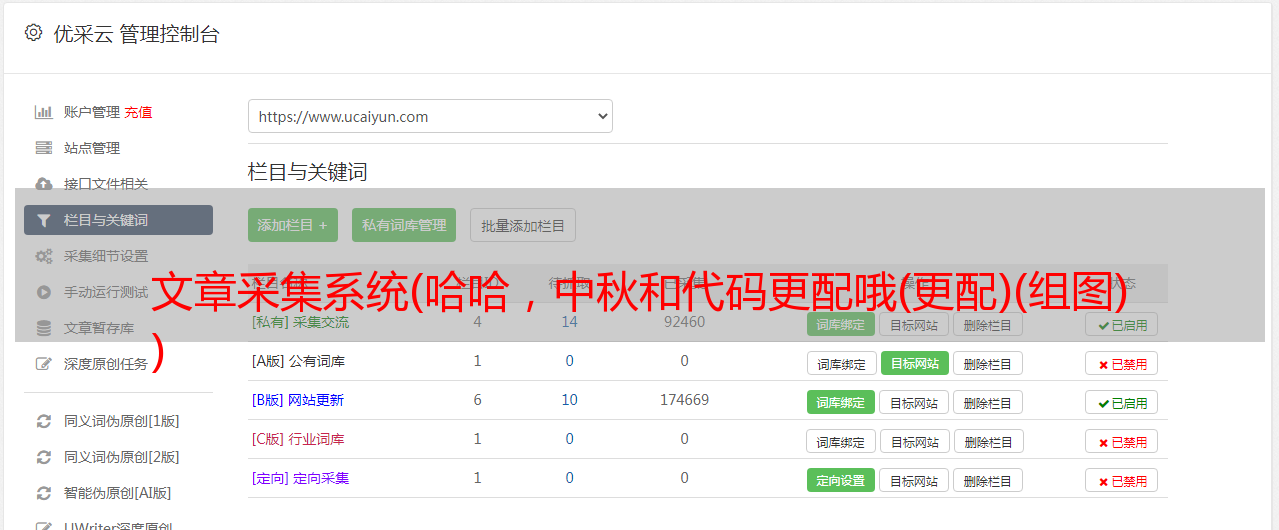
Task: Click the refresh icon for 同义词伪原创[2版]
Action: click(44, 457)
